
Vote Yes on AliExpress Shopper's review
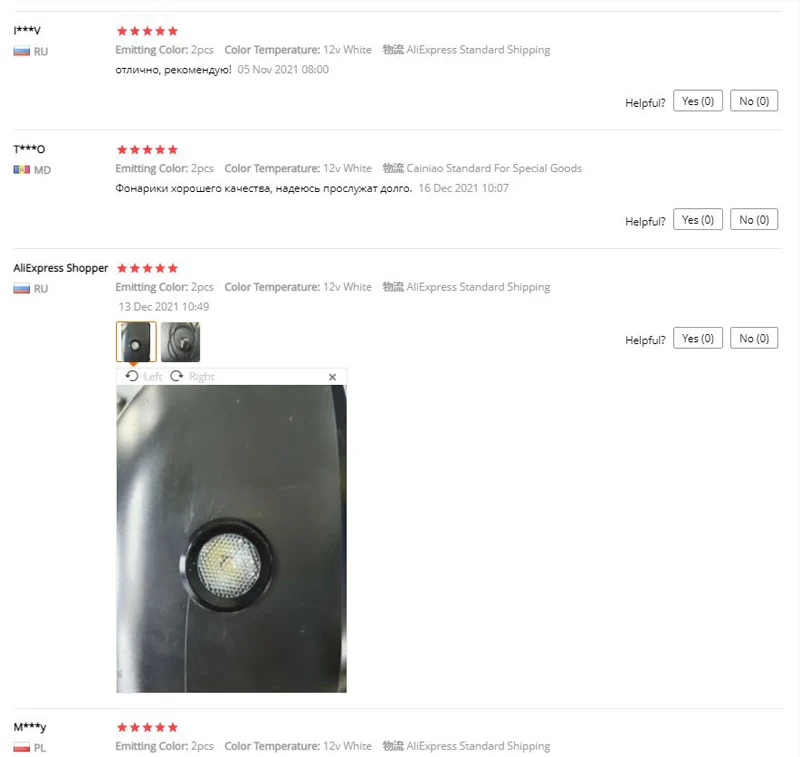697,338
